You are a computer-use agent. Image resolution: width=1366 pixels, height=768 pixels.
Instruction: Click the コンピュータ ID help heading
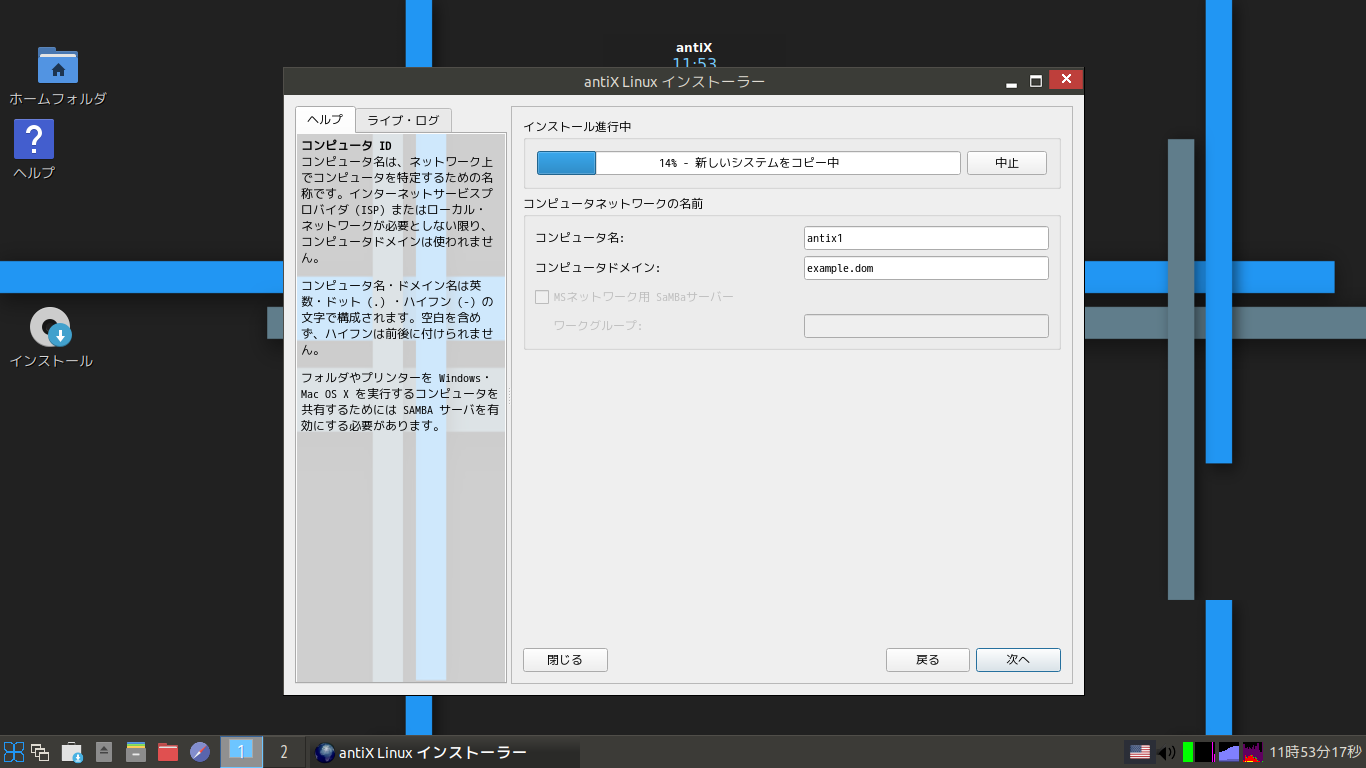(x=346, y=146)
